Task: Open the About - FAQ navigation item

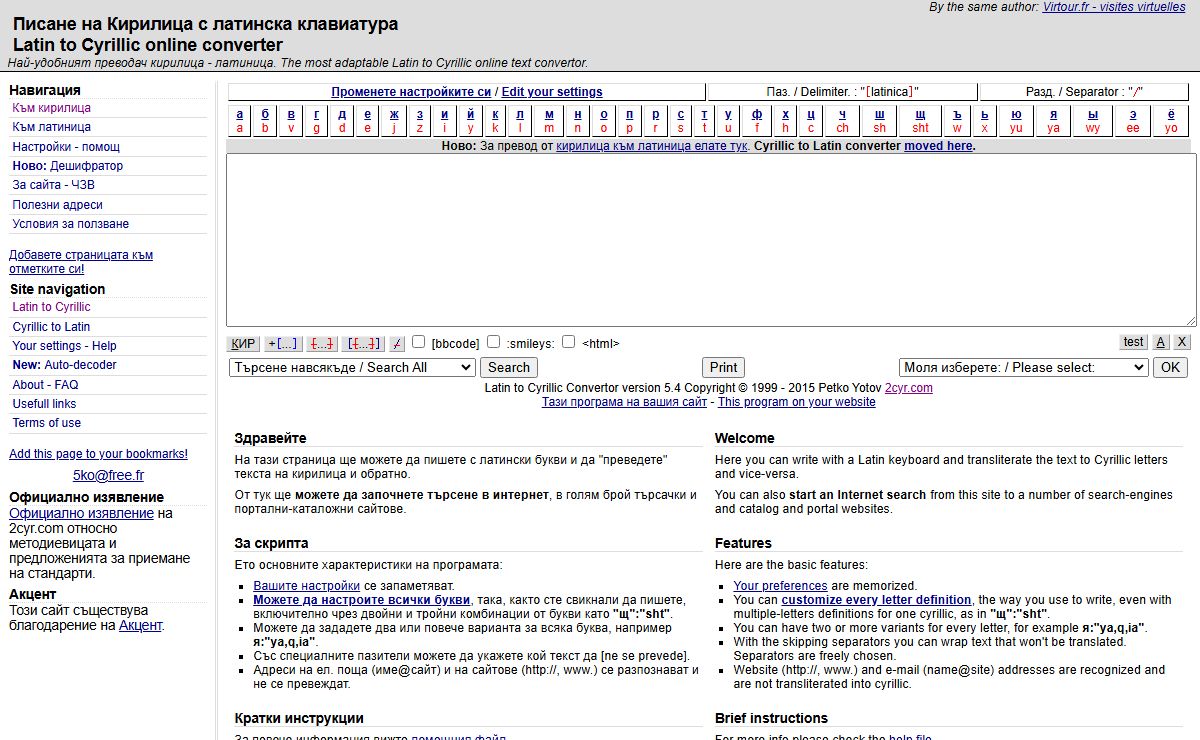Action: (x=45, y=385)
